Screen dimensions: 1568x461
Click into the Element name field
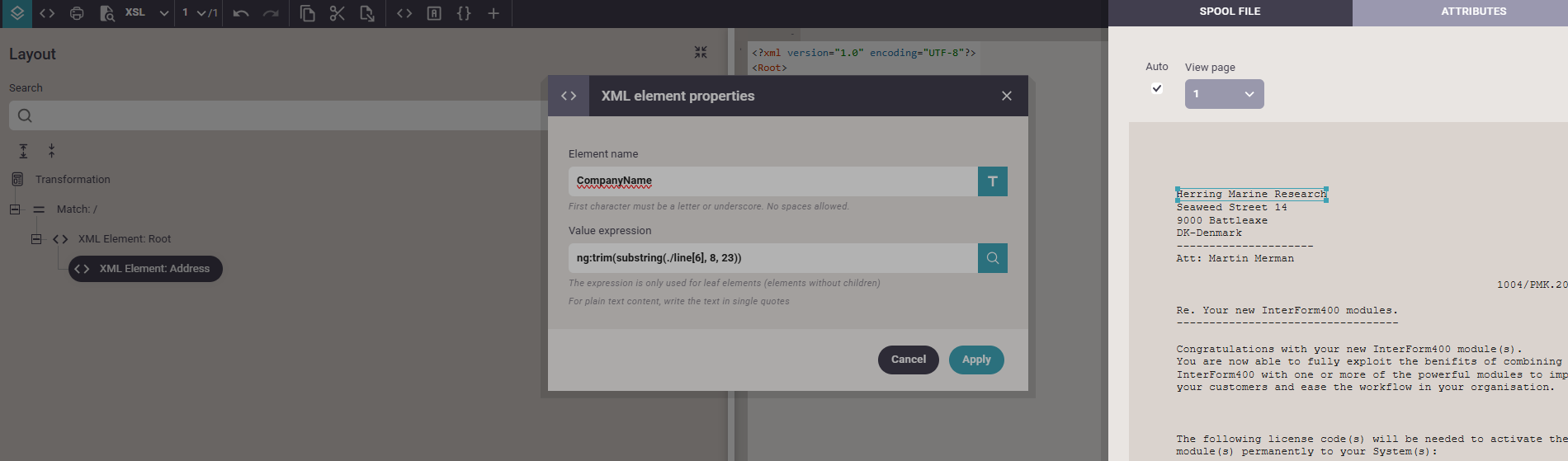(x=772, y=181)
